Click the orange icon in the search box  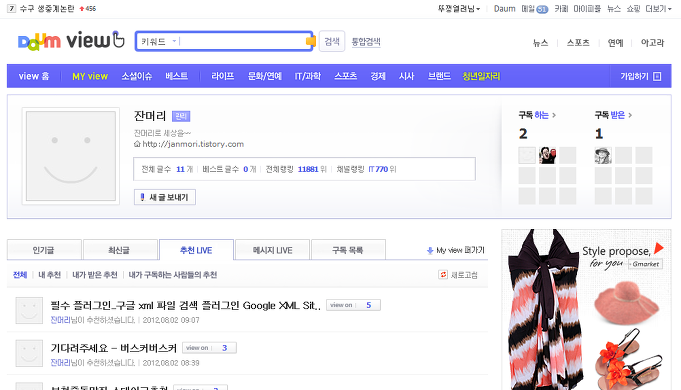[311, 41]
